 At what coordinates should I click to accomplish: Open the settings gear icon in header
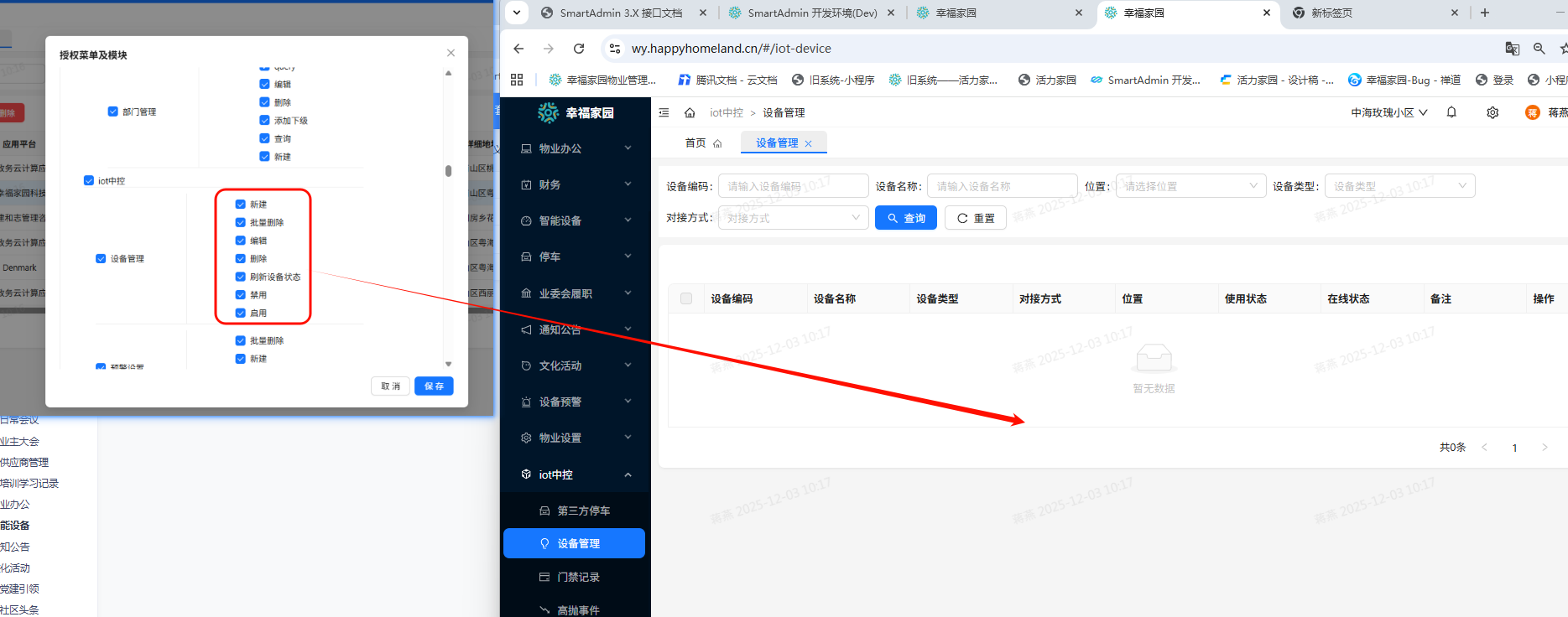click(1492, 112)
